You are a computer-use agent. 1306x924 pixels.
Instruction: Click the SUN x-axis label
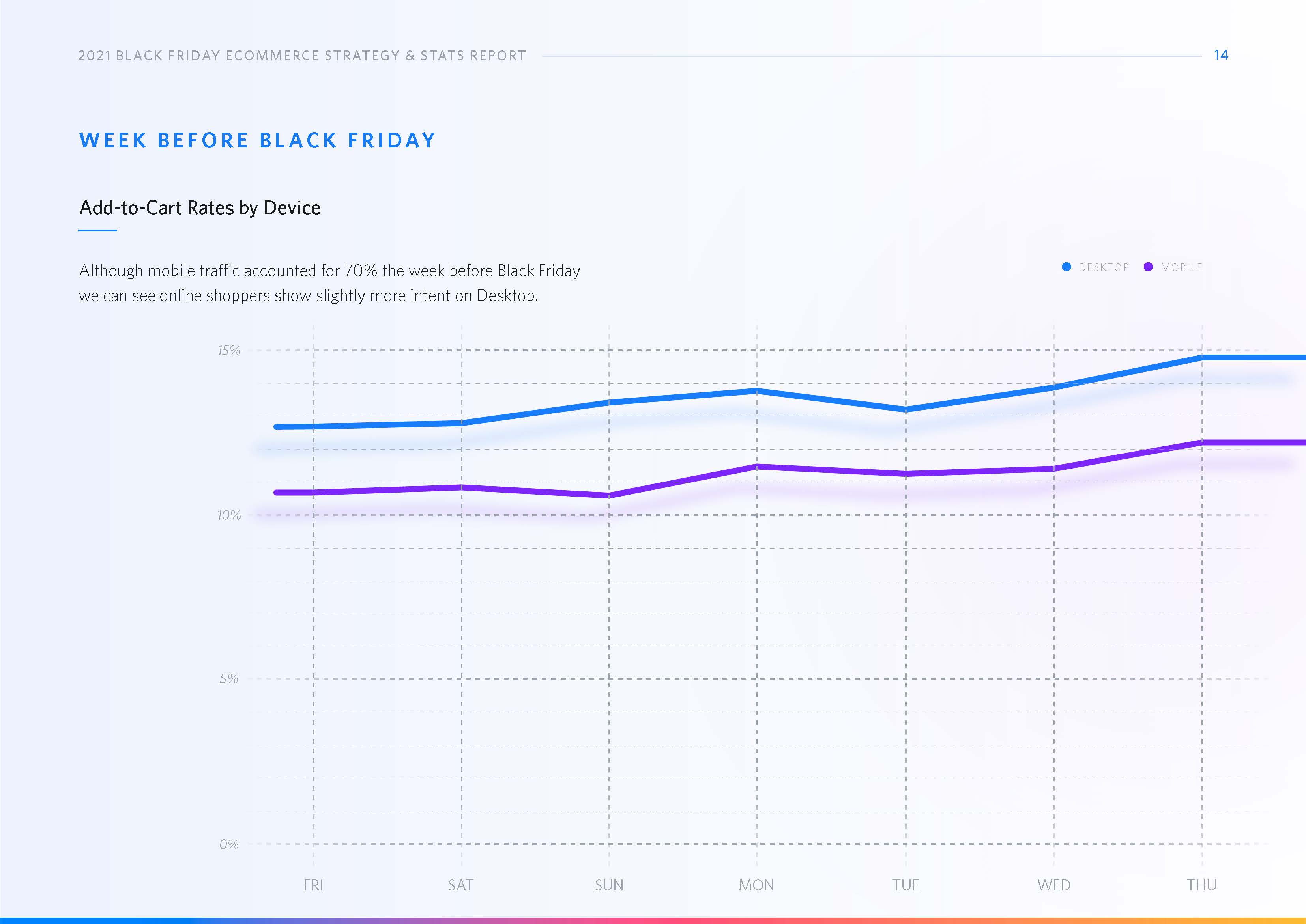pos(609,885)
